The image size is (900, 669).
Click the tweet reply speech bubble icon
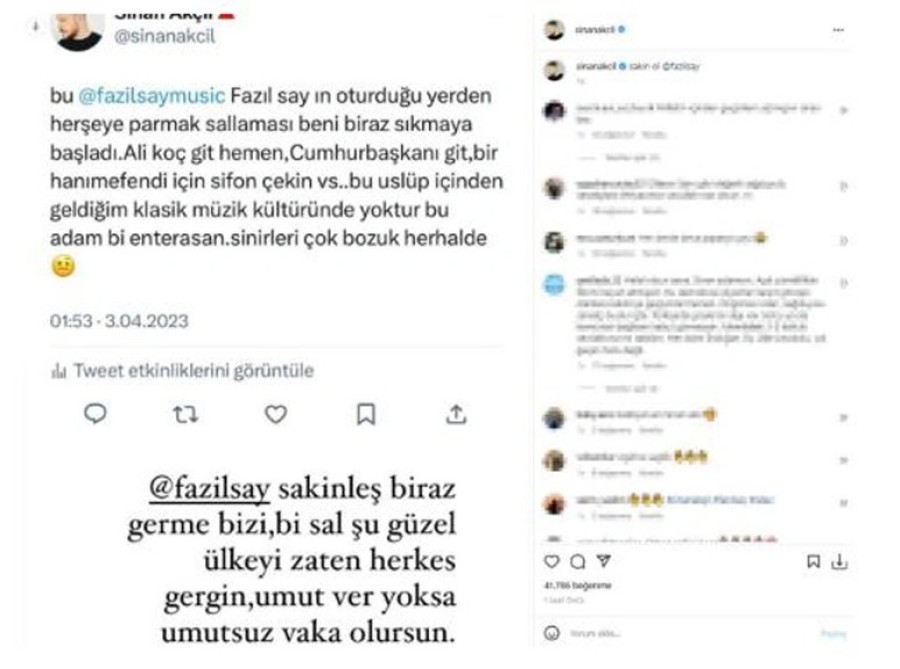(95, 413)
